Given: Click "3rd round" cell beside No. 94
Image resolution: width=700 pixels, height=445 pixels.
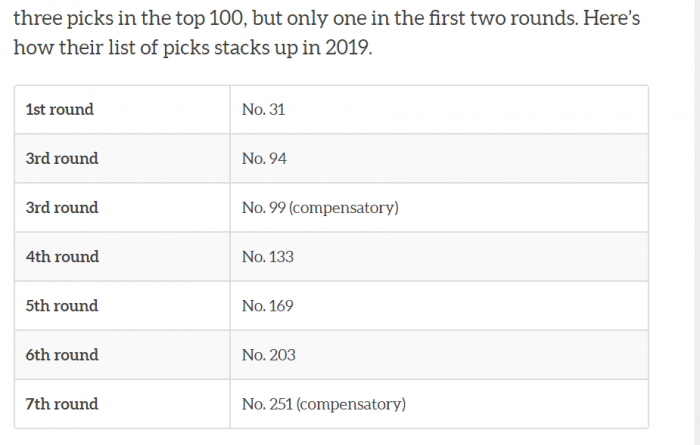Looking at the screenshot, I should coord(62,158).
